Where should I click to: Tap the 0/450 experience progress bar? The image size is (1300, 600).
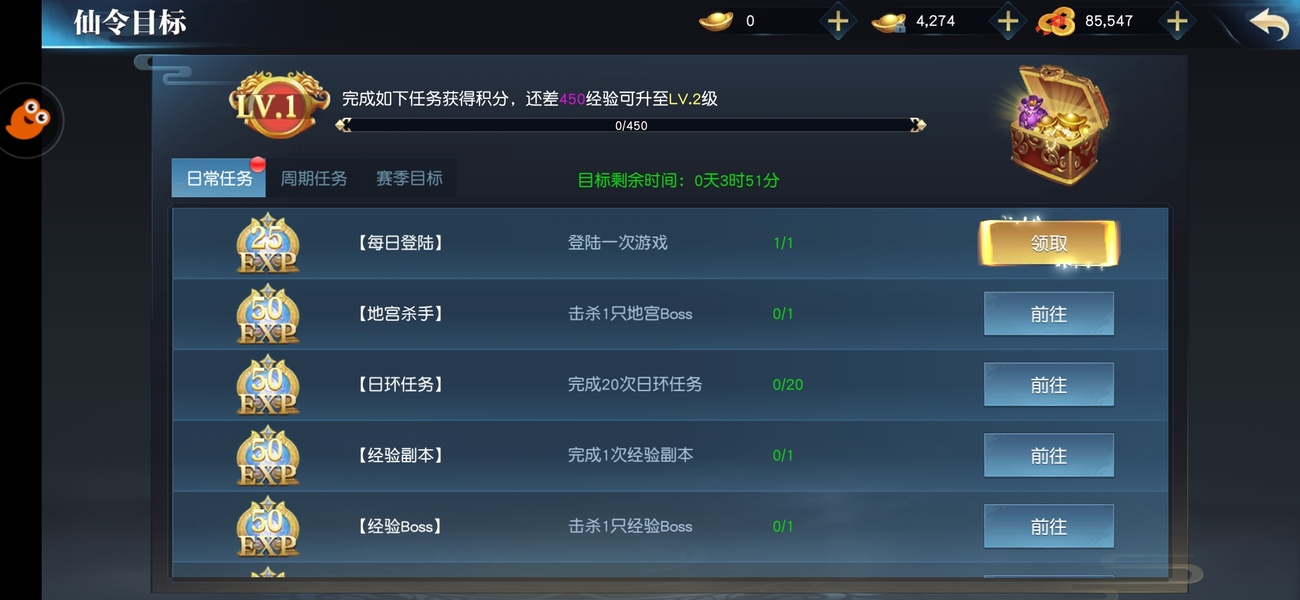(x=631, y=125)
